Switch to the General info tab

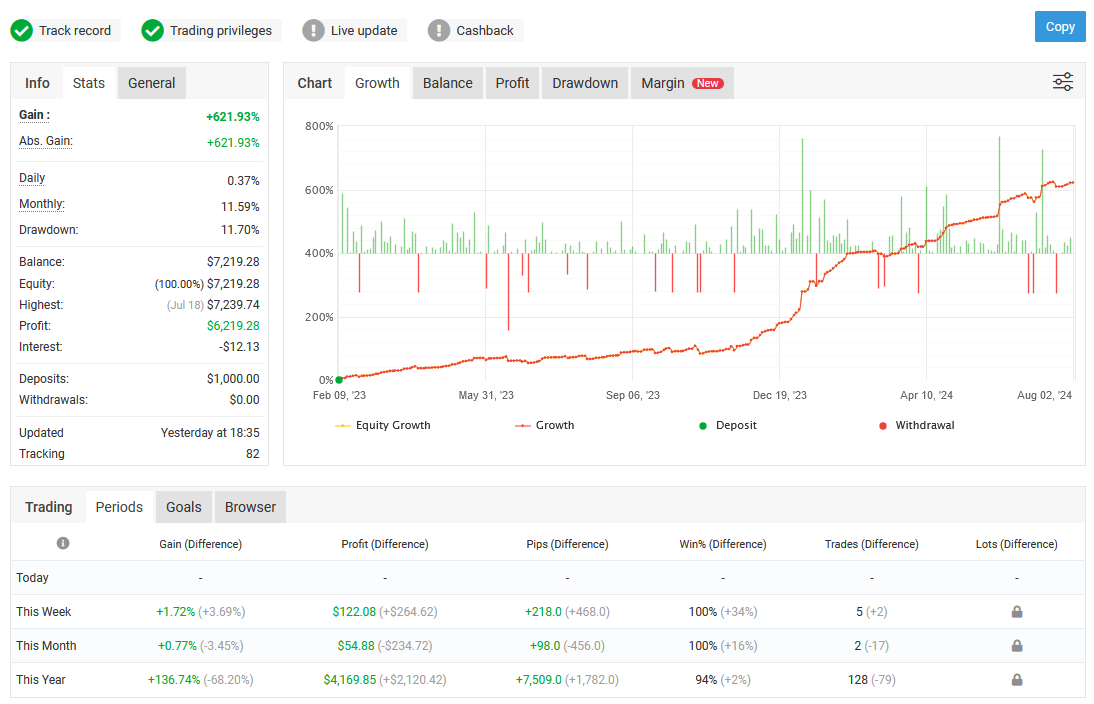(x=151, y=83)
